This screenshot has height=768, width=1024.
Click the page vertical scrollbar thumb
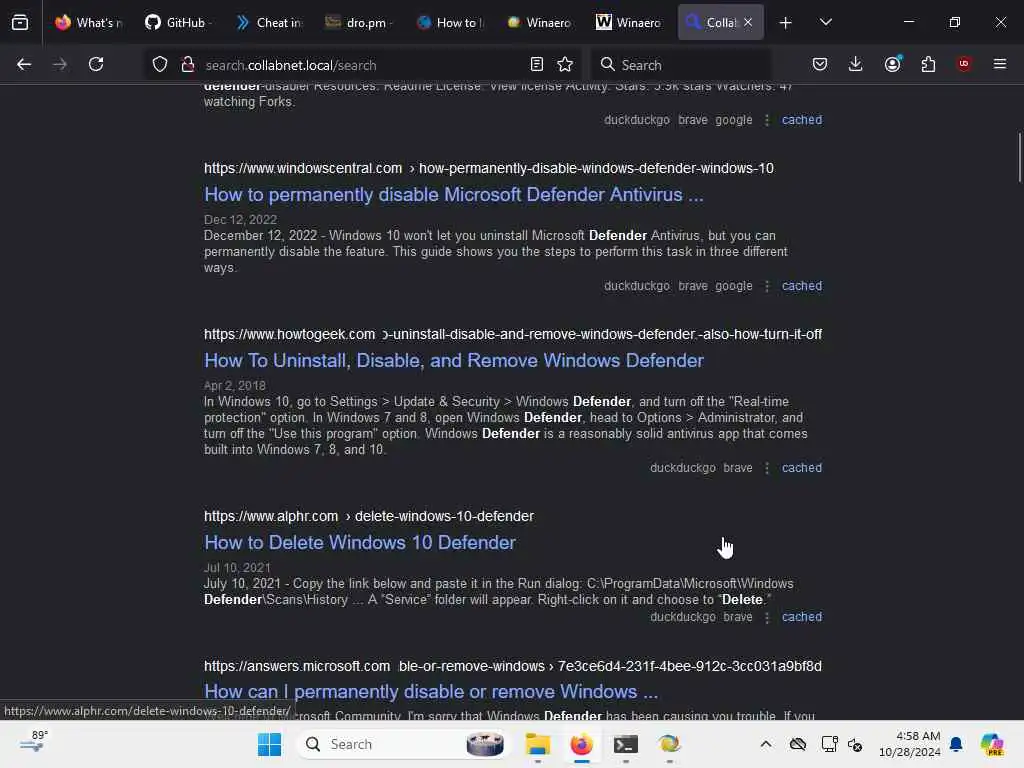(1019, 158)
